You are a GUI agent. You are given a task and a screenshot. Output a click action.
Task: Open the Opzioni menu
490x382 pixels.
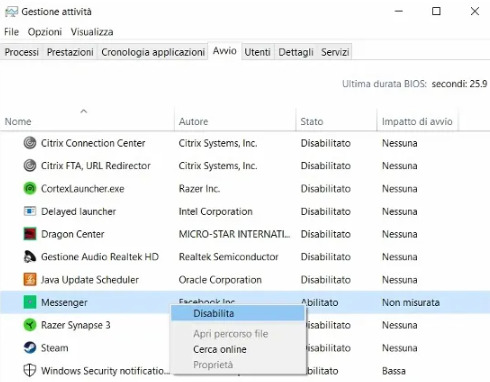45,32
